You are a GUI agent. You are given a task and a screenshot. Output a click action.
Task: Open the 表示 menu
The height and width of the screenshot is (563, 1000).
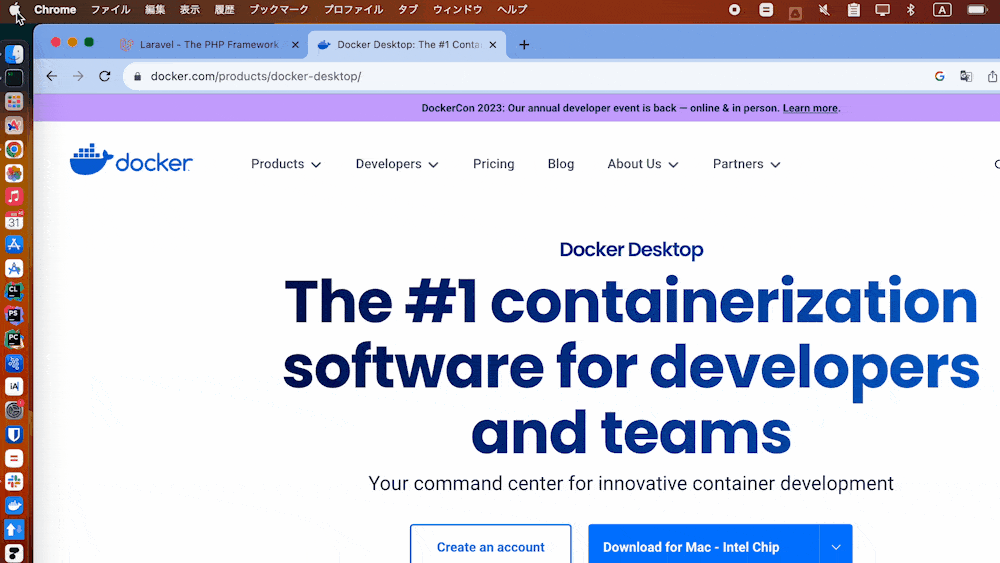(x=189, y=10)
